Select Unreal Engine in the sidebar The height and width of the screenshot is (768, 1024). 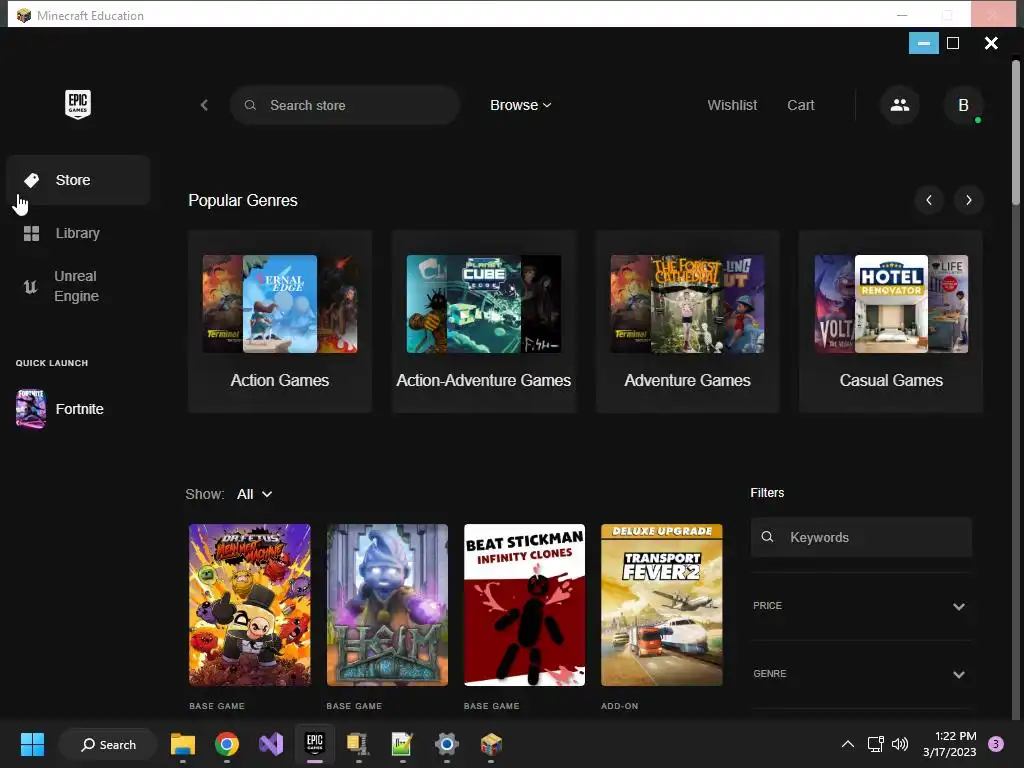(x=78, y=286)
